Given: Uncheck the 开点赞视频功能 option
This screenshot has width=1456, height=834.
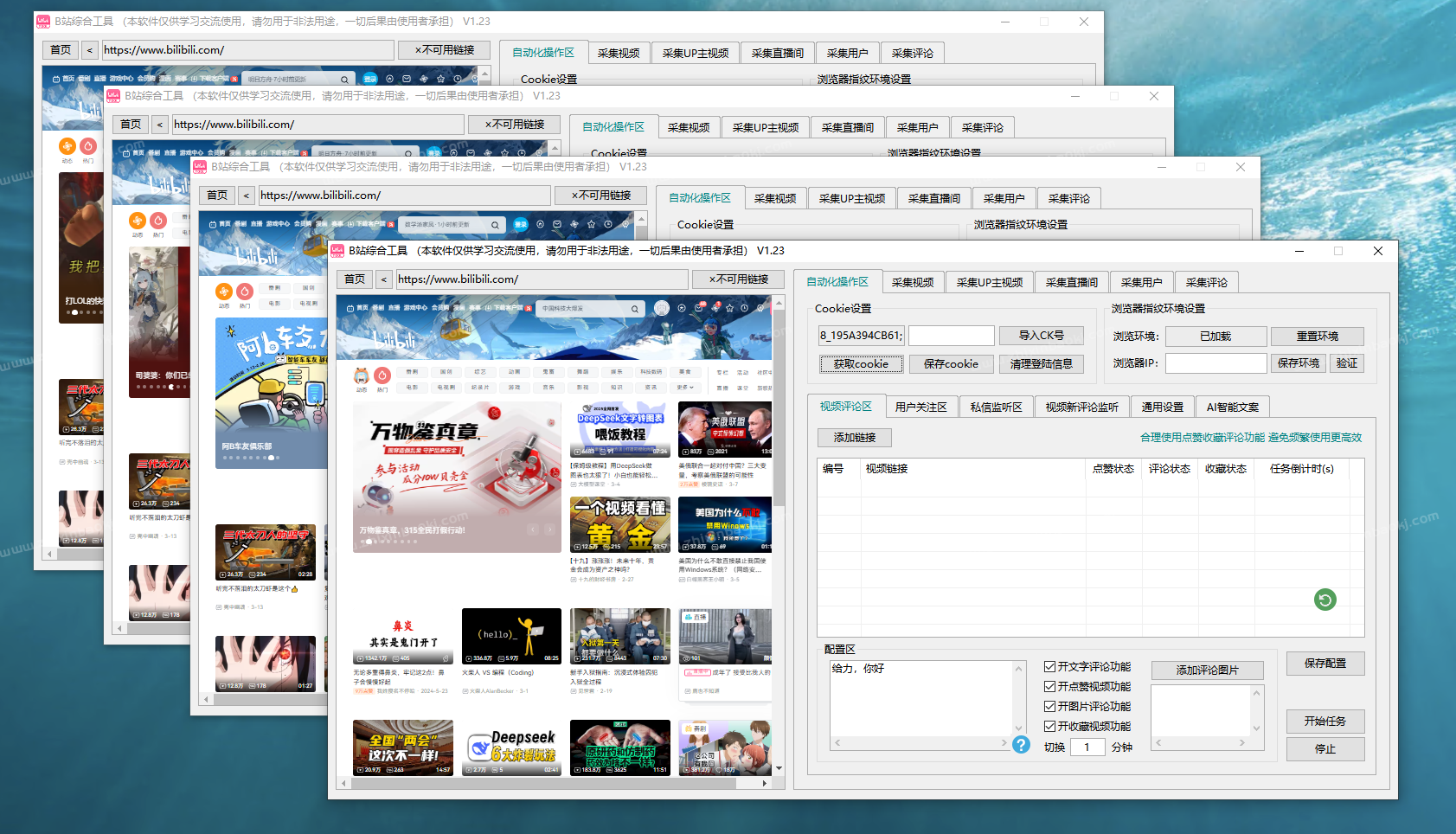Looking at the screenshot, I should (1049, 687).
